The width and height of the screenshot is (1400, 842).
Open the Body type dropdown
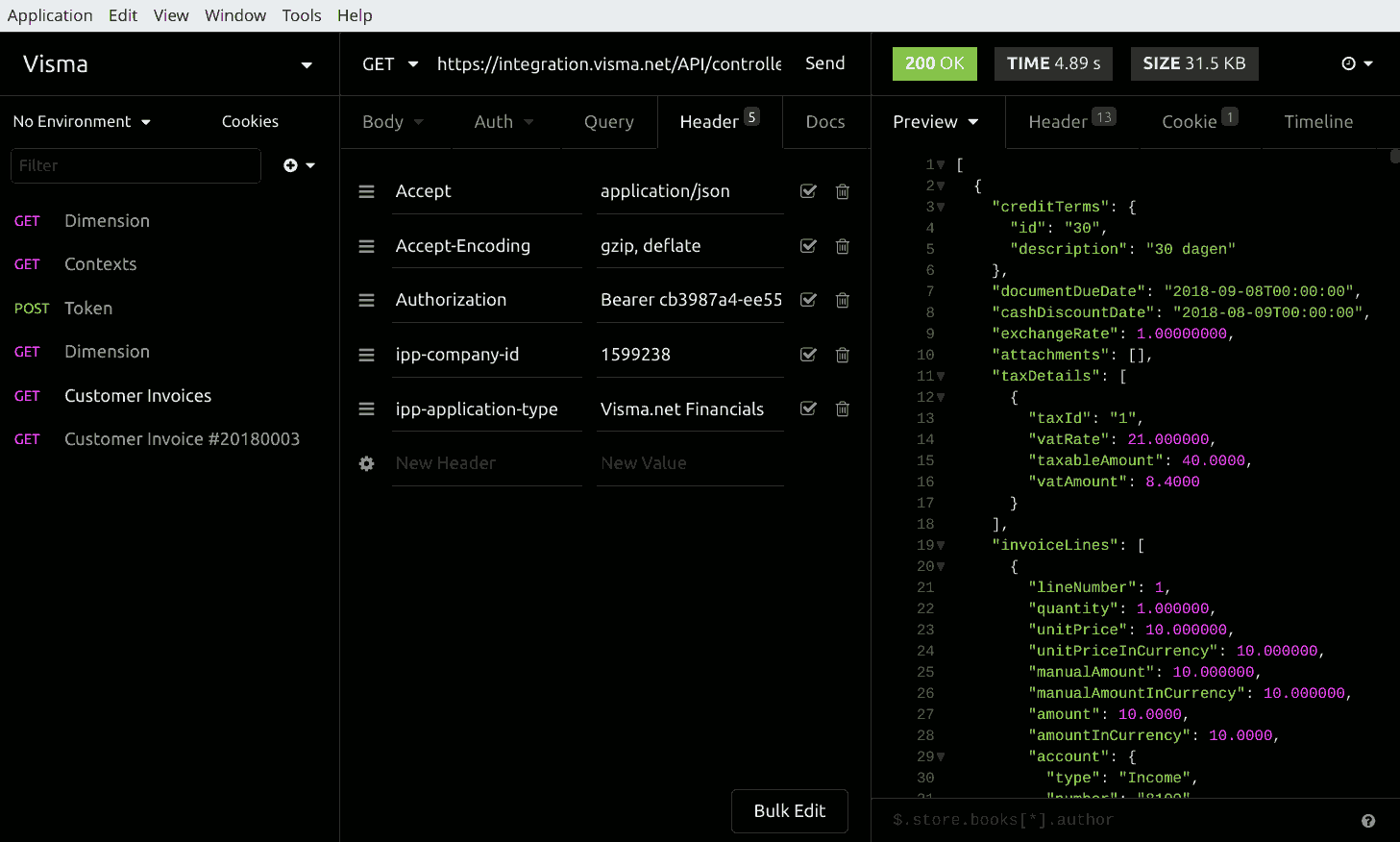(x=393, y=122)
